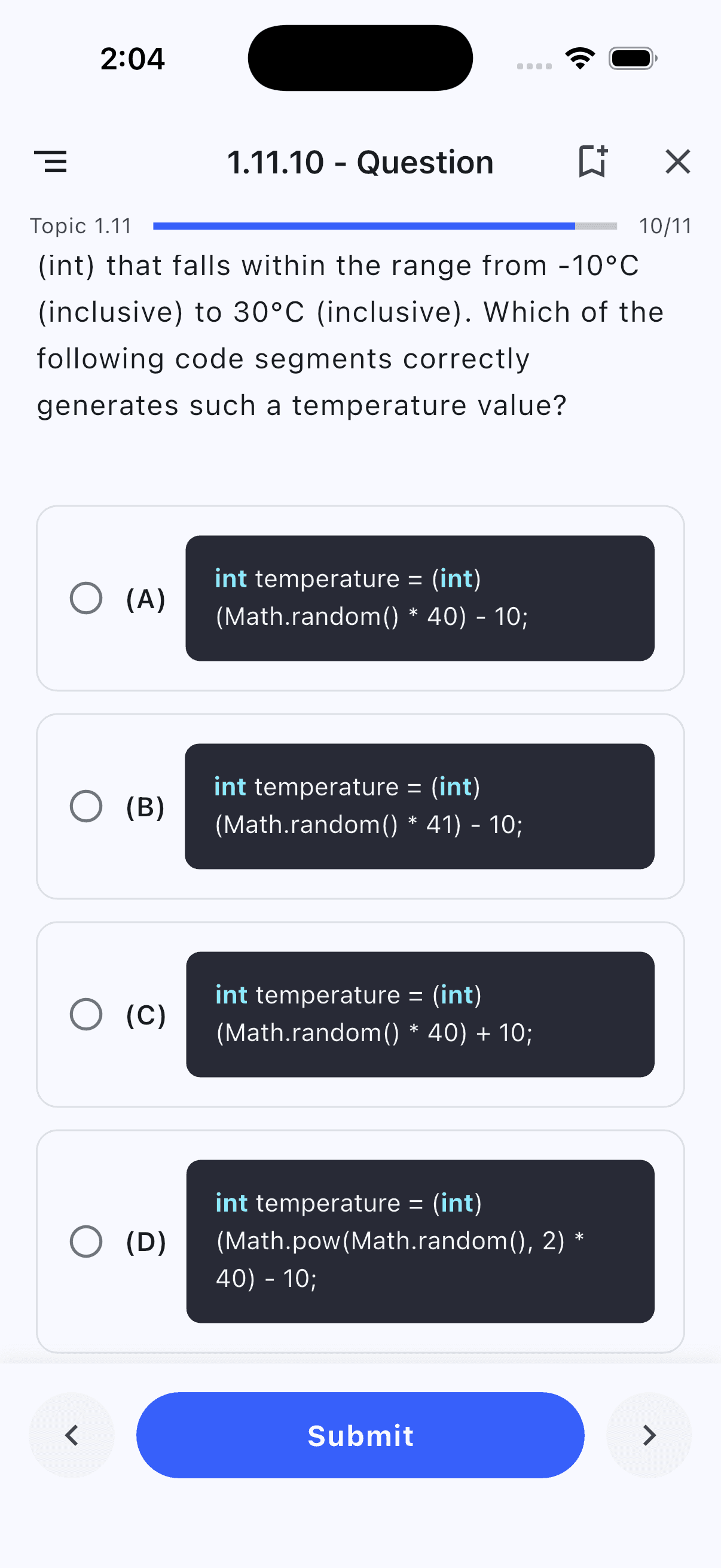Viewport: 721px width, 1568px height.
Task: Select radio button for option (A)
Action: pyautogui.click(x=85, y=599)
